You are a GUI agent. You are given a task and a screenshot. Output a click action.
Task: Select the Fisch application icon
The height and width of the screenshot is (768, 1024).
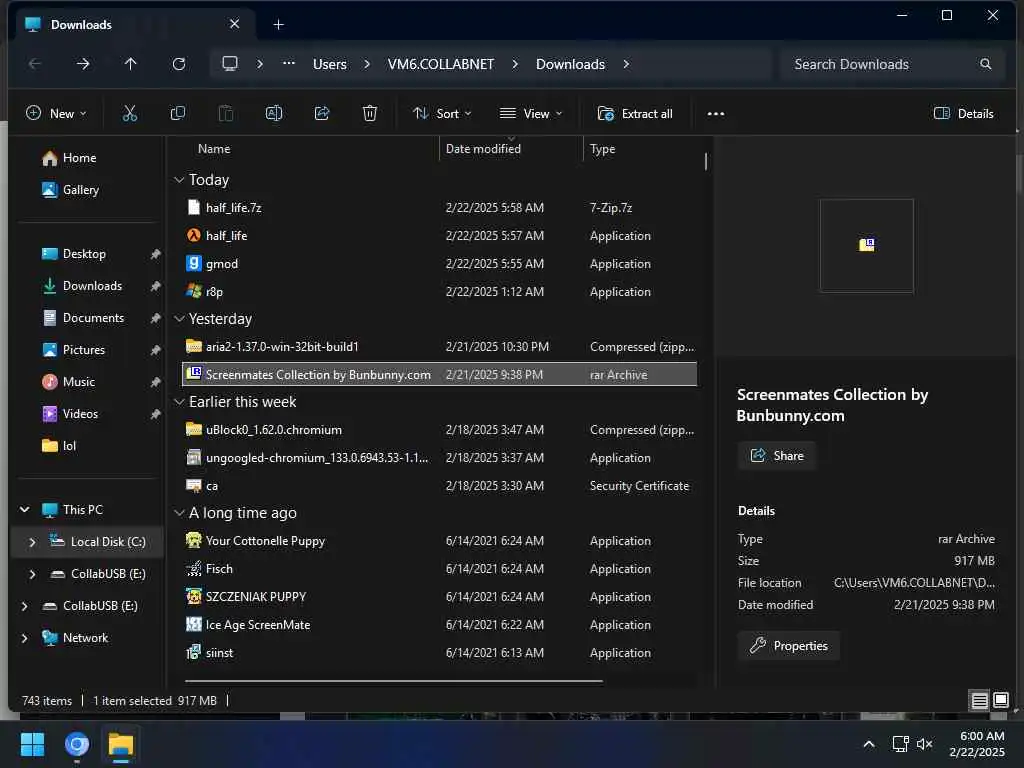tap(193, 569)
